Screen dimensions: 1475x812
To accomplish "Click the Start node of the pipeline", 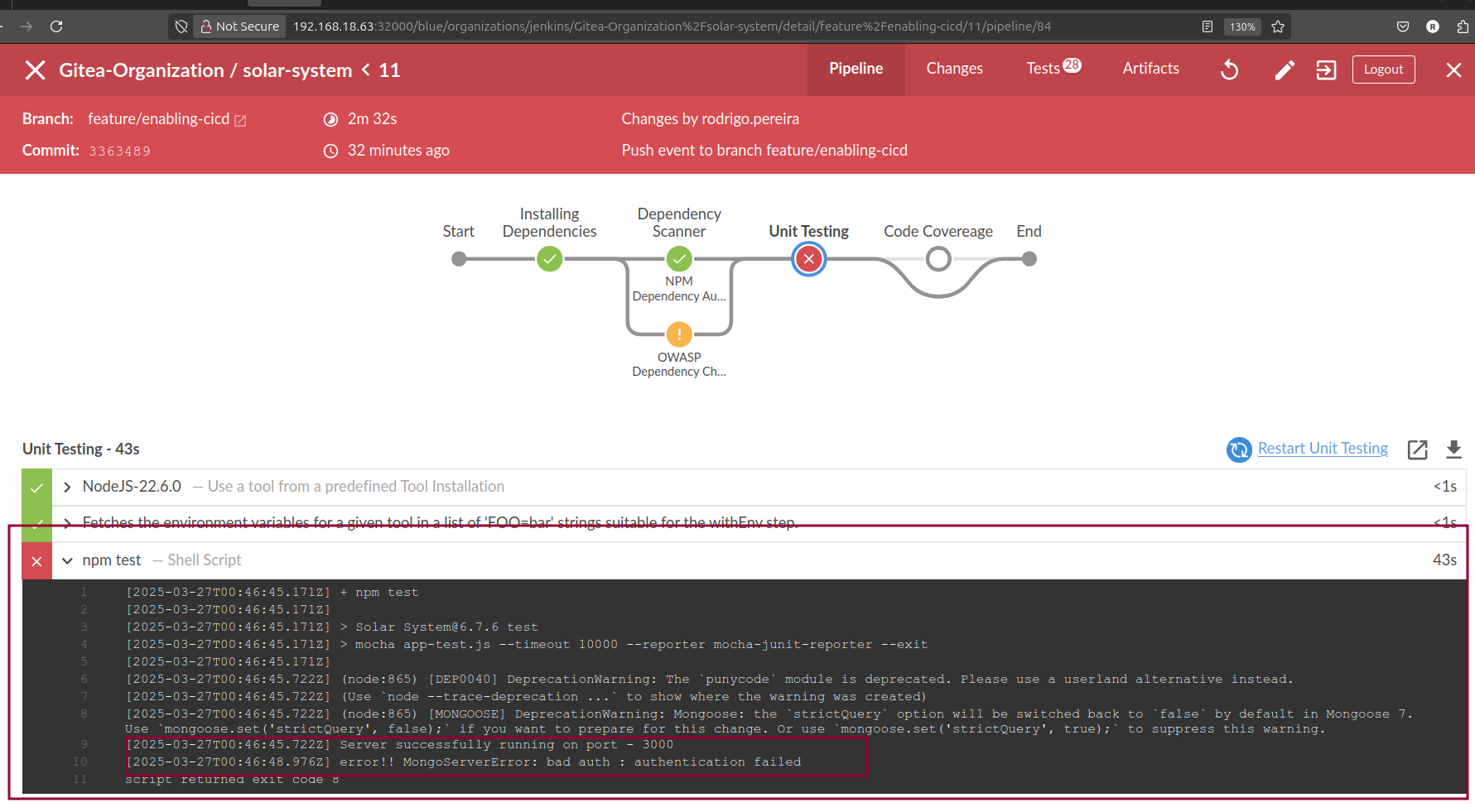I will tap(459, 259).
